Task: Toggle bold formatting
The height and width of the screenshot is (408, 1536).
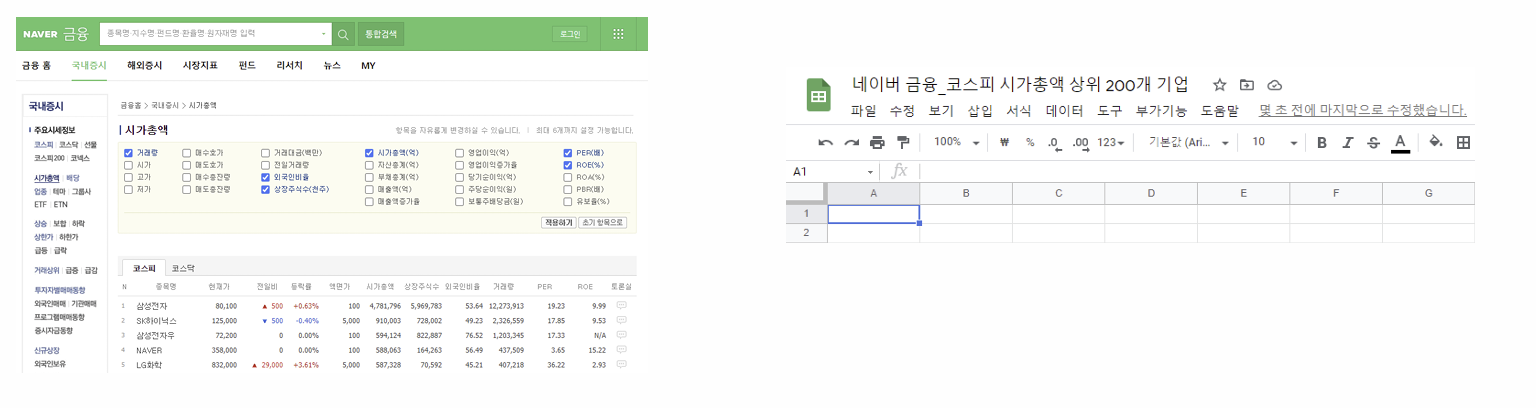Action: [1321, 142]
